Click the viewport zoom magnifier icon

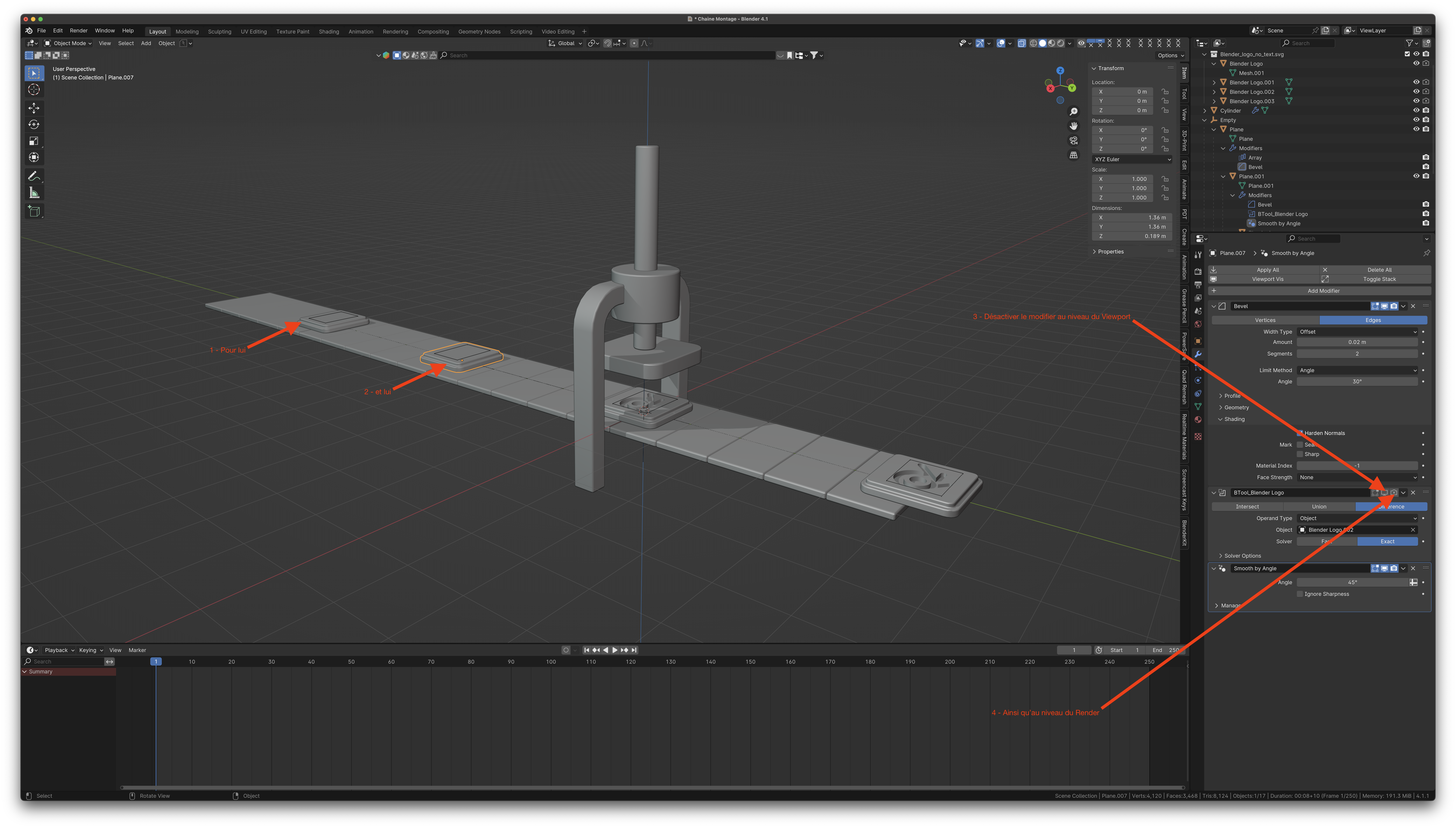click(x=1073, y=111)
